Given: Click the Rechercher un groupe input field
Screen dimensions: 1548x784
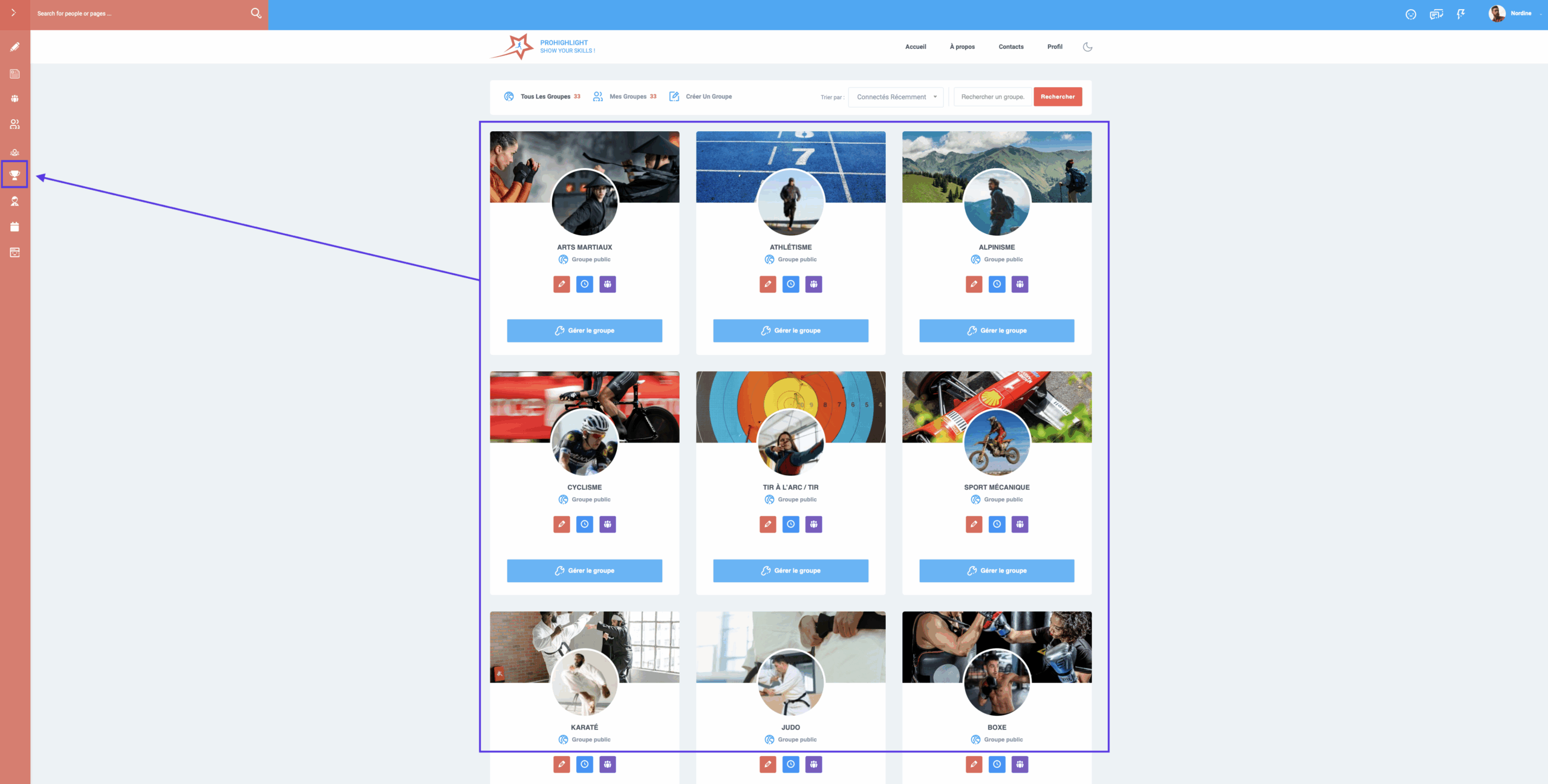Looking at the screenshot, I should pos(992,97).
